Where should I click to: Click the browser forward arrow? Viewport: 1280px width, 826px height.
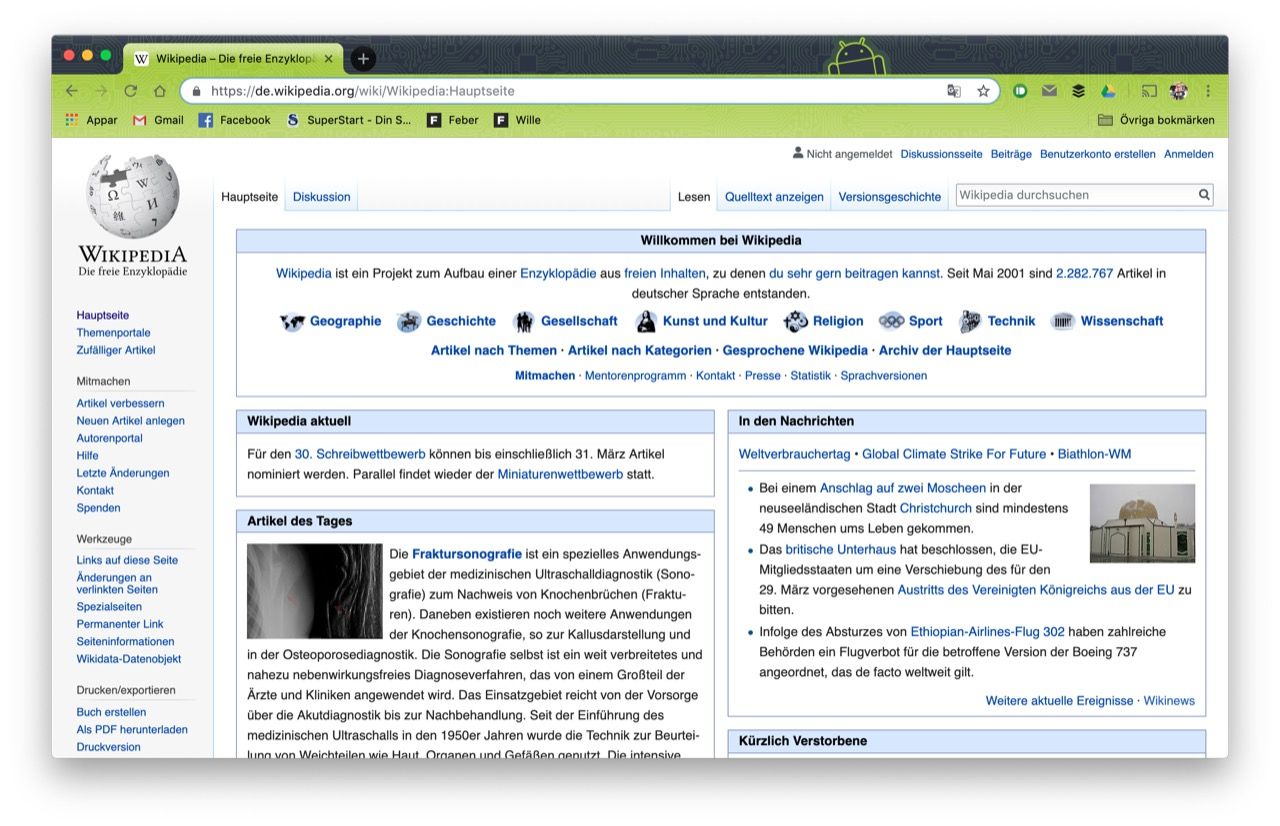click(100, 91)
